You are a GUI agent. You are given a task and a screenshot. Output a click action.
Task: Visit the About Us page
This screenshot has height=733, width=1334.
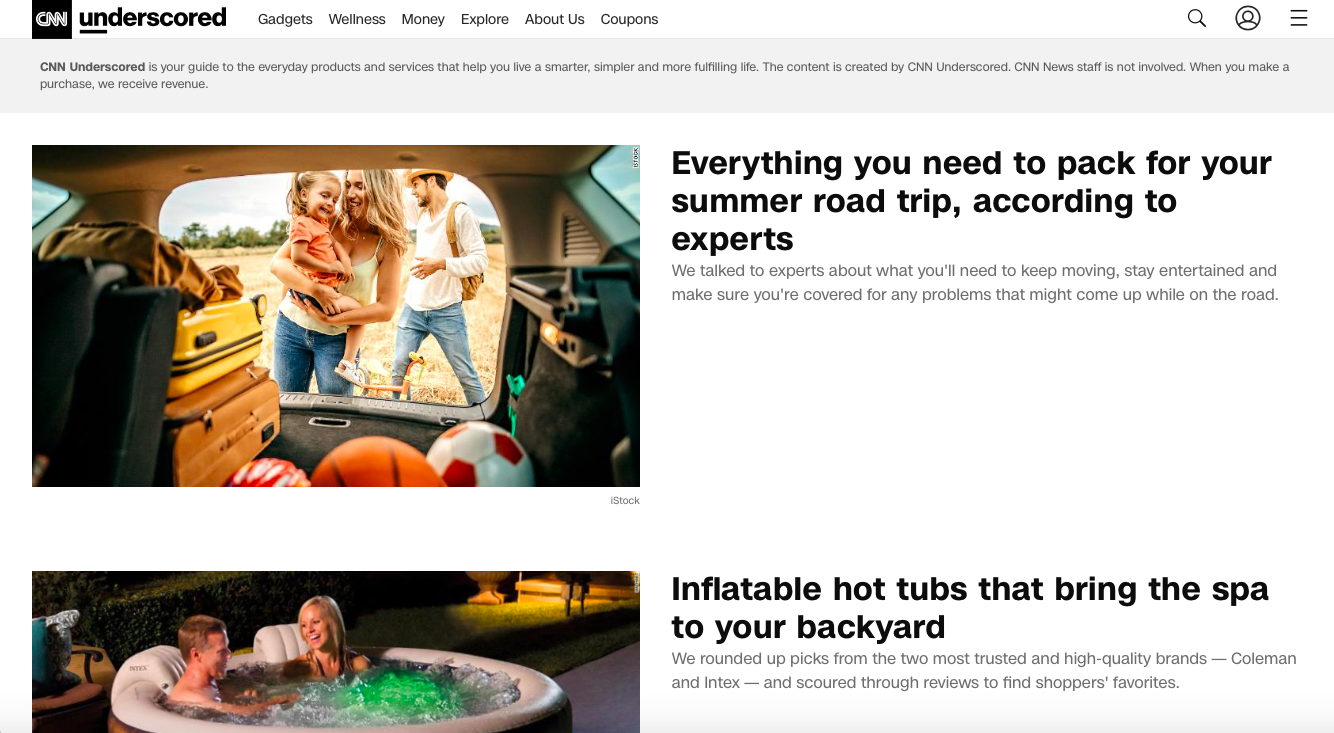[555, 19]
